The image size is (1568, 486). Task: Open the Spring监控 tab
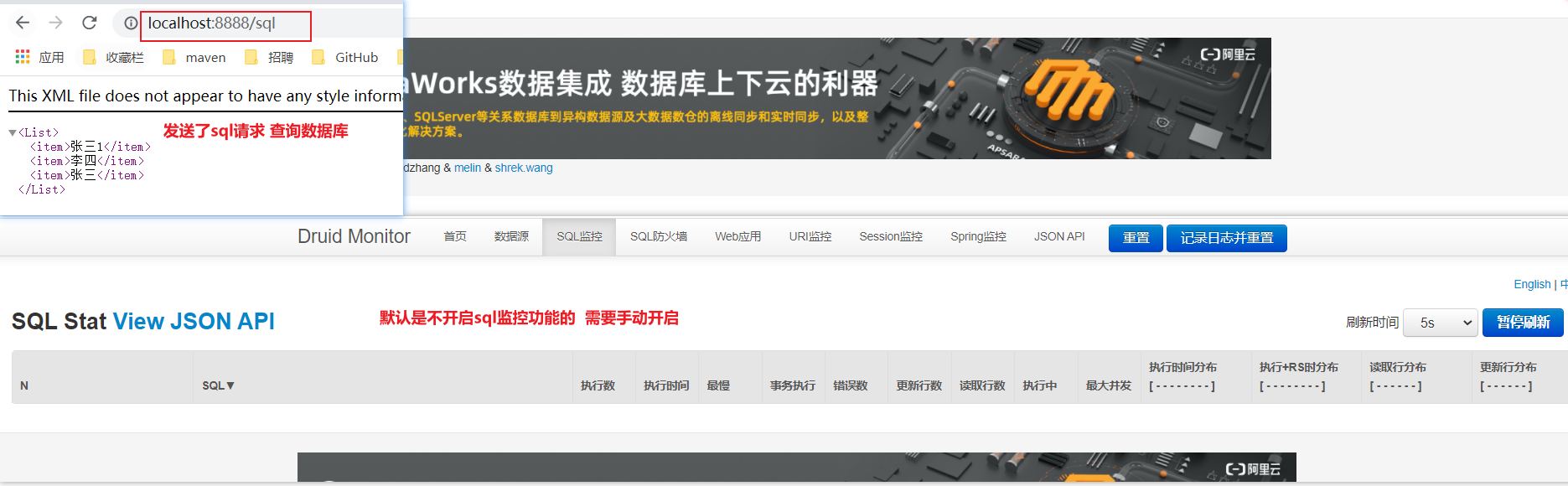click(x=978, y=236)
